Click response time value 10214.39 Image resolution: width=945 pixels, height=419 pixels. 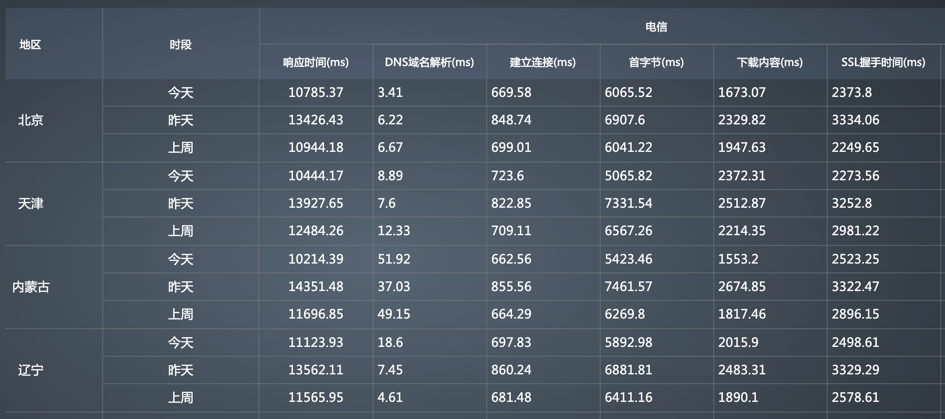tap(316, 259)
